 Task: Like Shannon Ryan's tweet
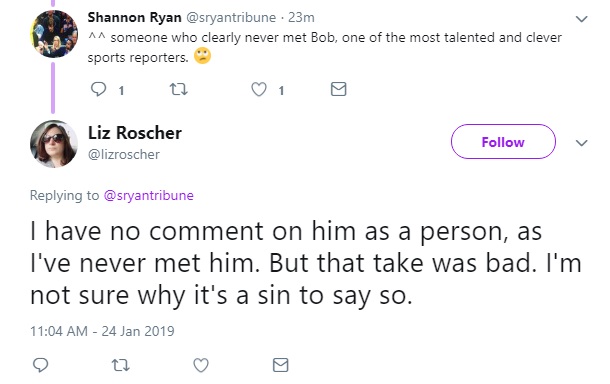click(x=259, y=89)
